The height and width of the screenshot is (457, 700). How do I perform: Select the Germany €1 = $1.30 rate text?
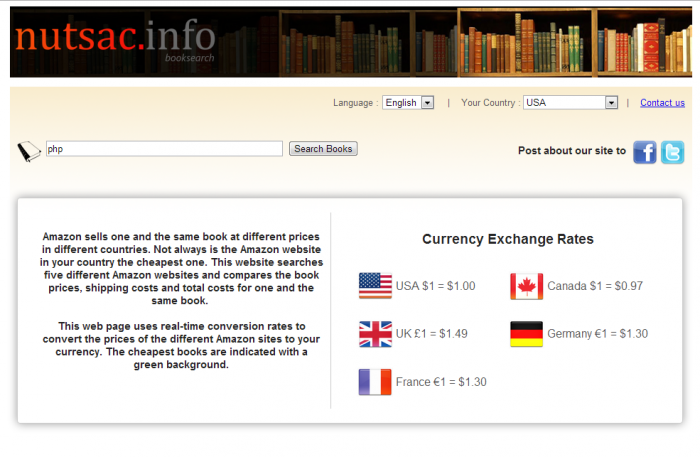coord(597,334)
